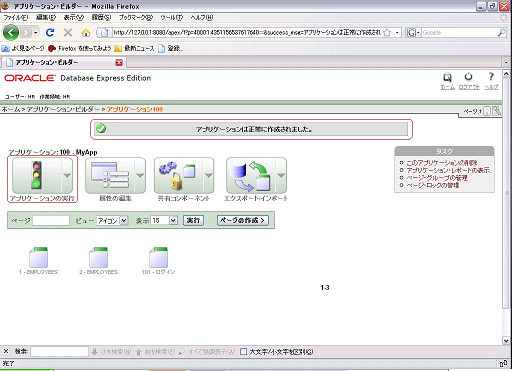Click the 次を検索 down arrow icon

point(95,352)
